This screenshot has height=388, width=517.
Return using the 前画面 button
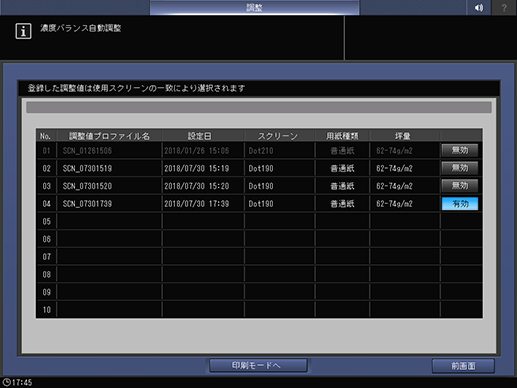click(463, 366)
